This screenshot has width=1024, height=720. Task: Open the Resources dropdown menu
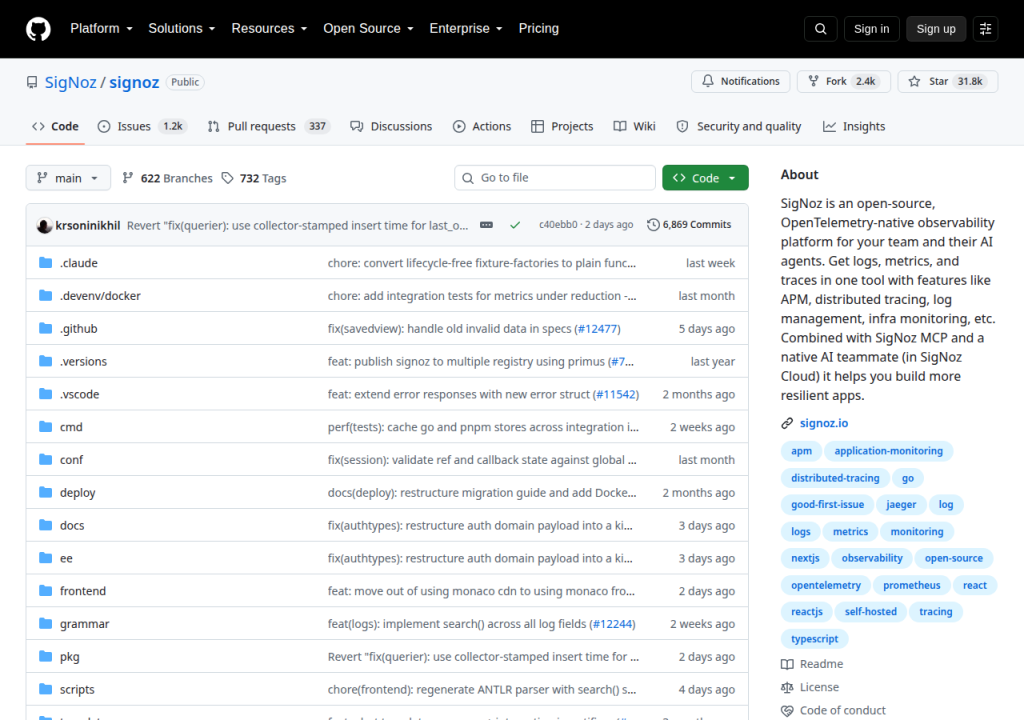click(x=269, y=29)
